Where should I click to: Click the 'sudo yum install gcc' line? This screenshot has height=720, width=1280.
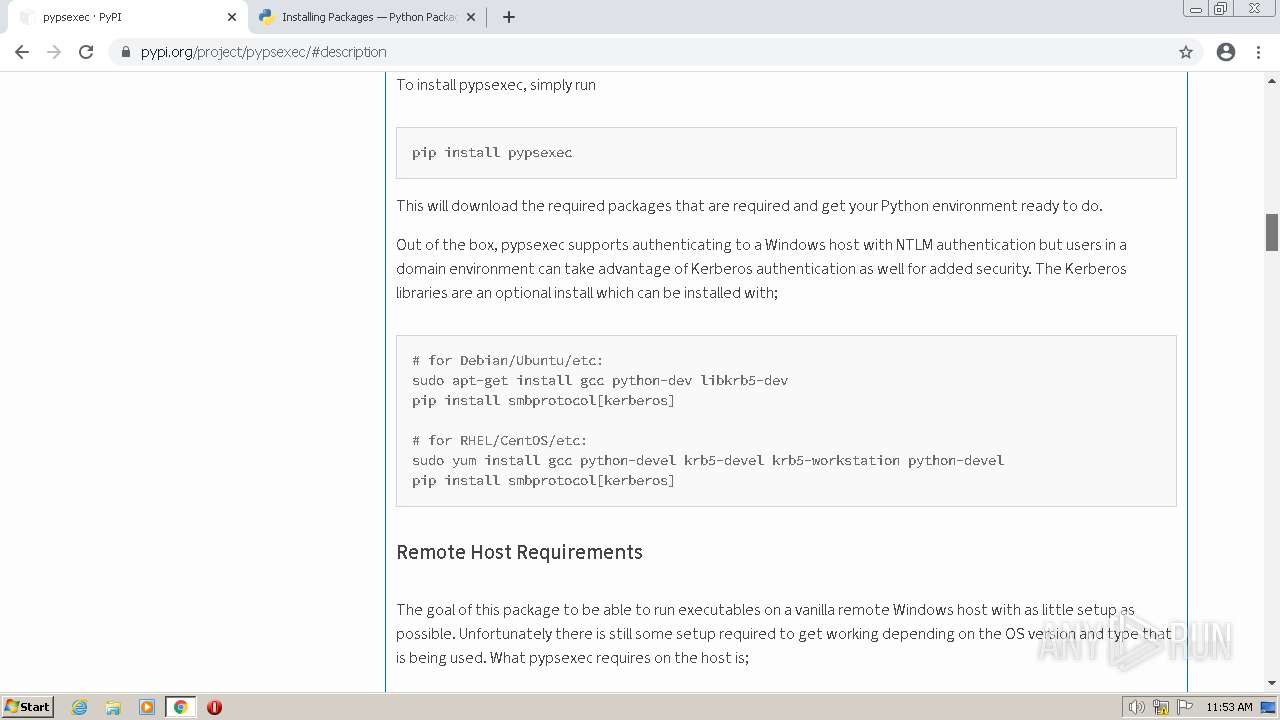click(708, 460)
